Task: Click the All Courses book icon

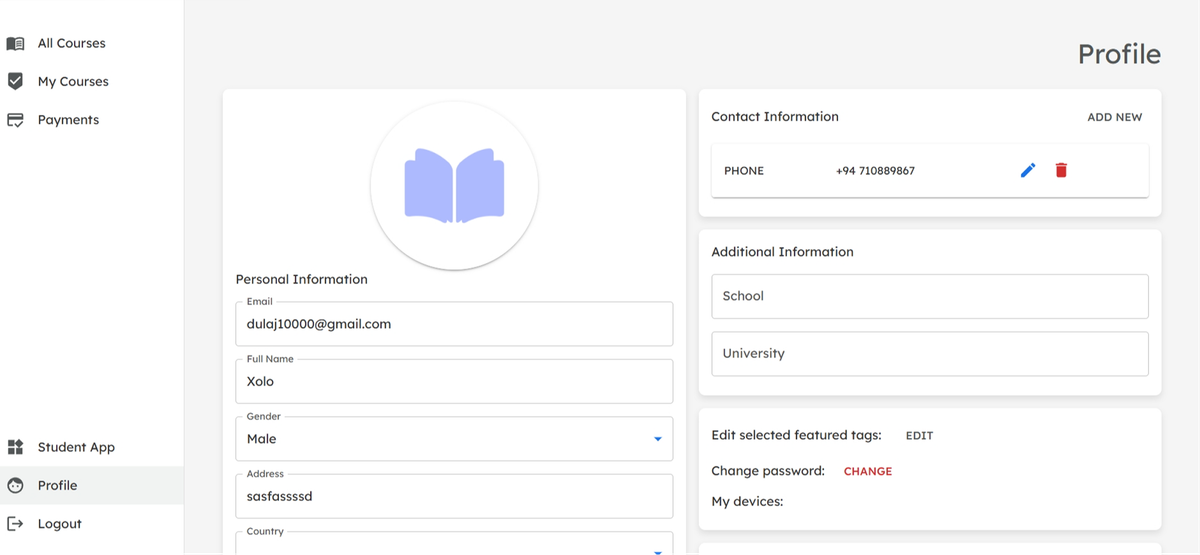Action: [15, 44]
